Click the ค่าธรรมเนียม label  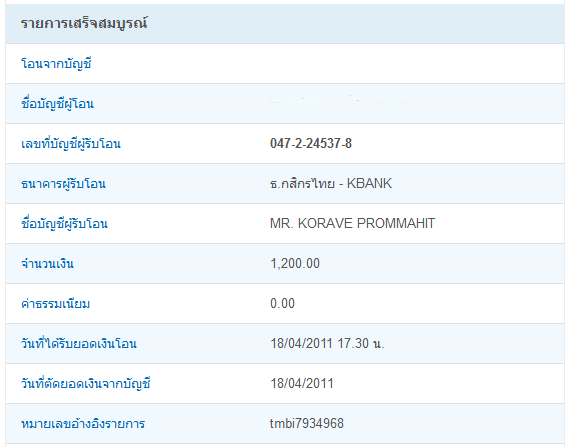point(56,304)
